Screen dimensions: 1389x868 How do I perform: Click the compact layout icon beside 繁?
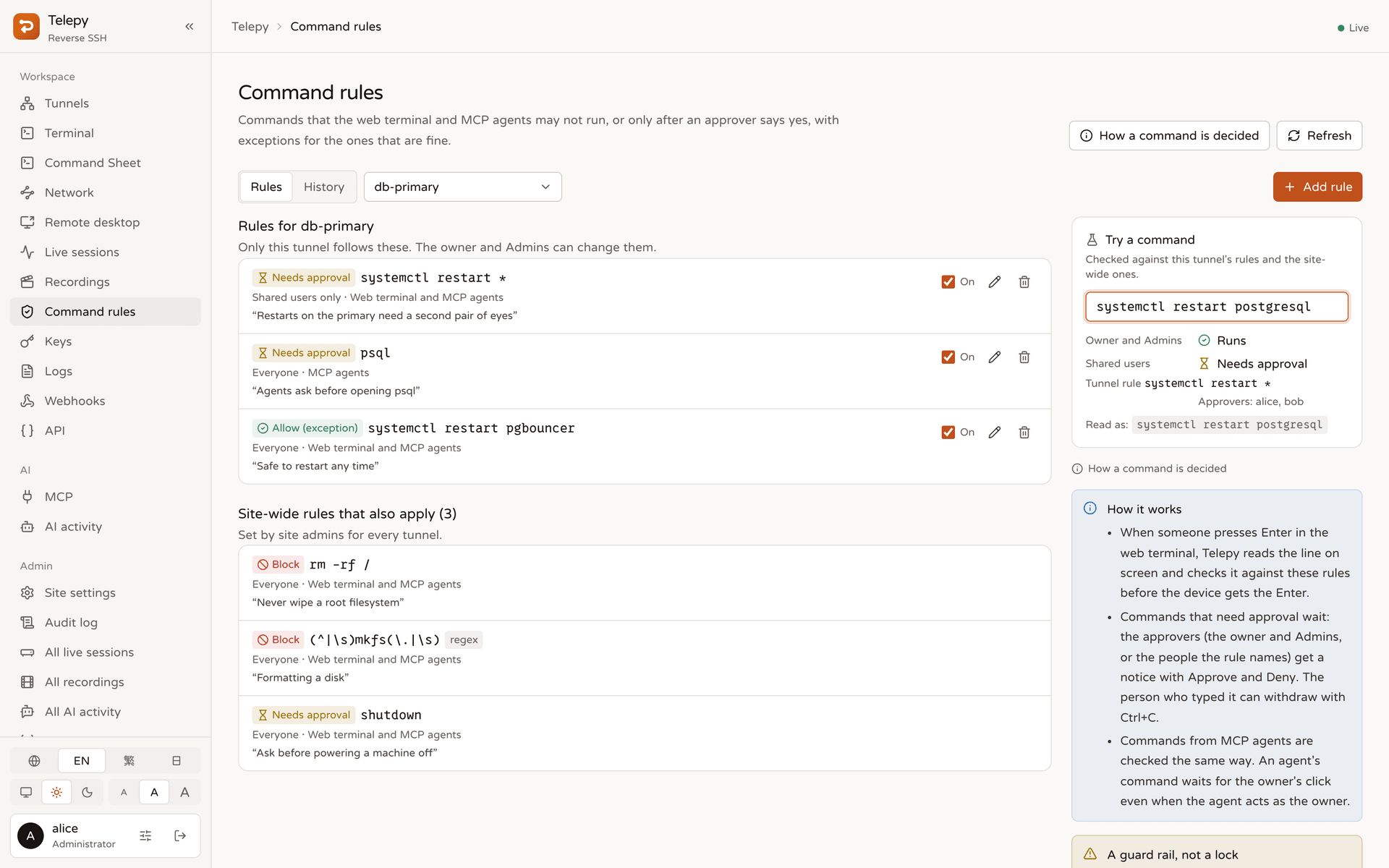coord(177,761)
